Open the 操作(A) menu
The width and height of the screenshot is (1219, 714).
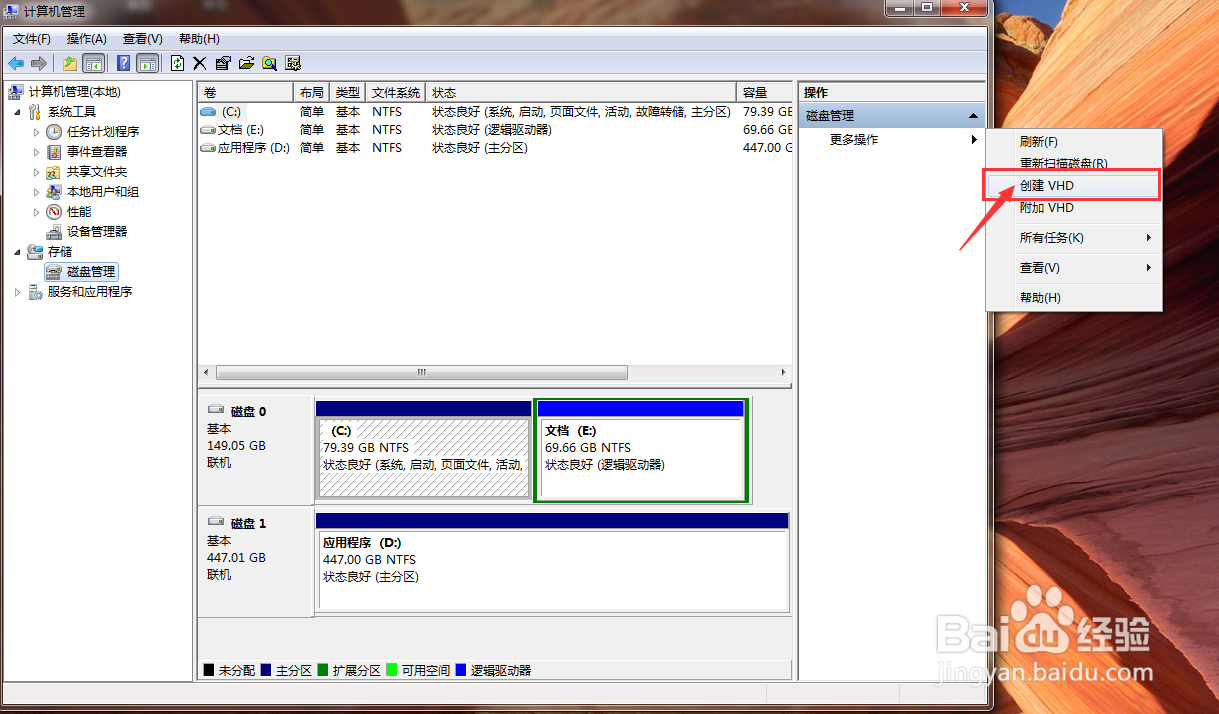(x=87, y=39)
